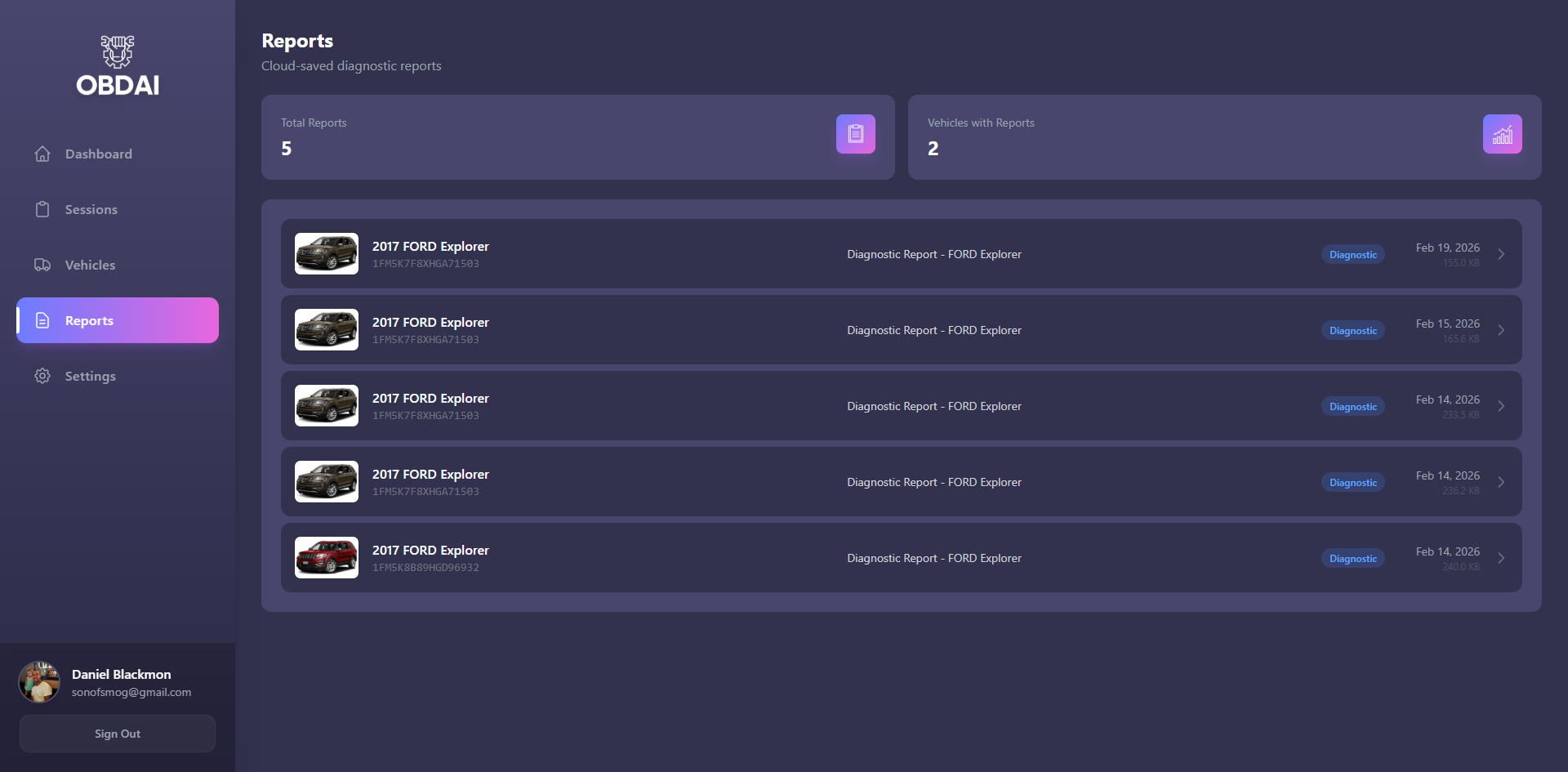Image resolution: width=1568 pixels, height=772 pixels.
Task: Navigate to the Vehicles section
Action: (118, 265)
